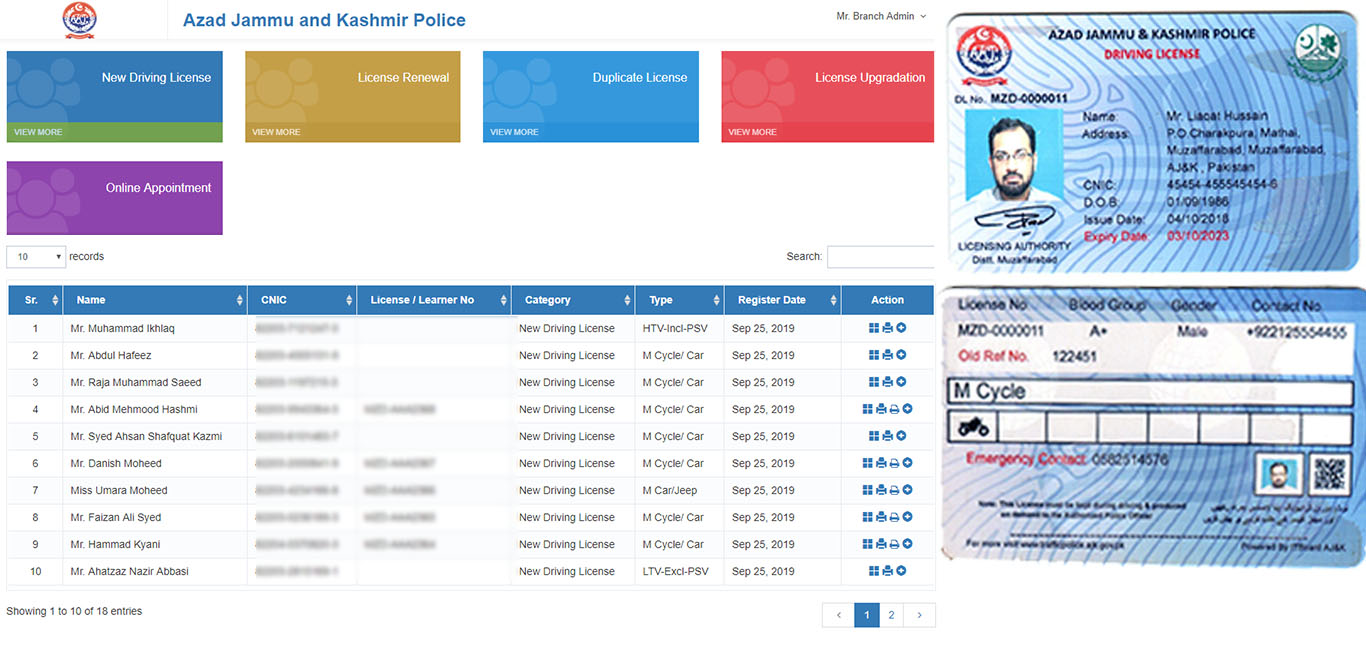Screen dimensions: 1366x662
Task: Click plus circle icon for Miss Umara Moheed
Action: (907, 490)
